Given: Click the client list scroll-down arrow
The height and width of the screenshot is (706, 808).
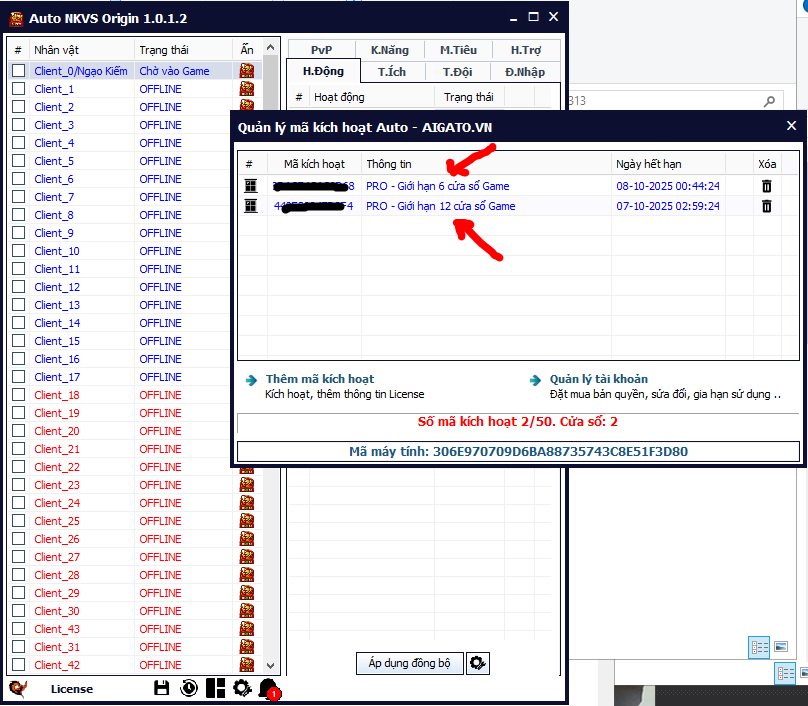Looking at the screenshot, I should tap(271, 665).
